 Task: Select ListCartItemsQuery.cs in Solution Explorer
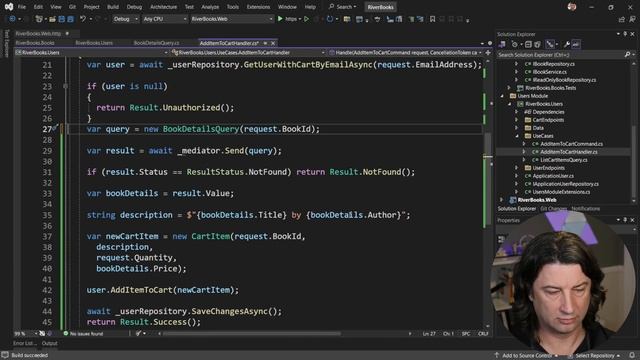564,160
